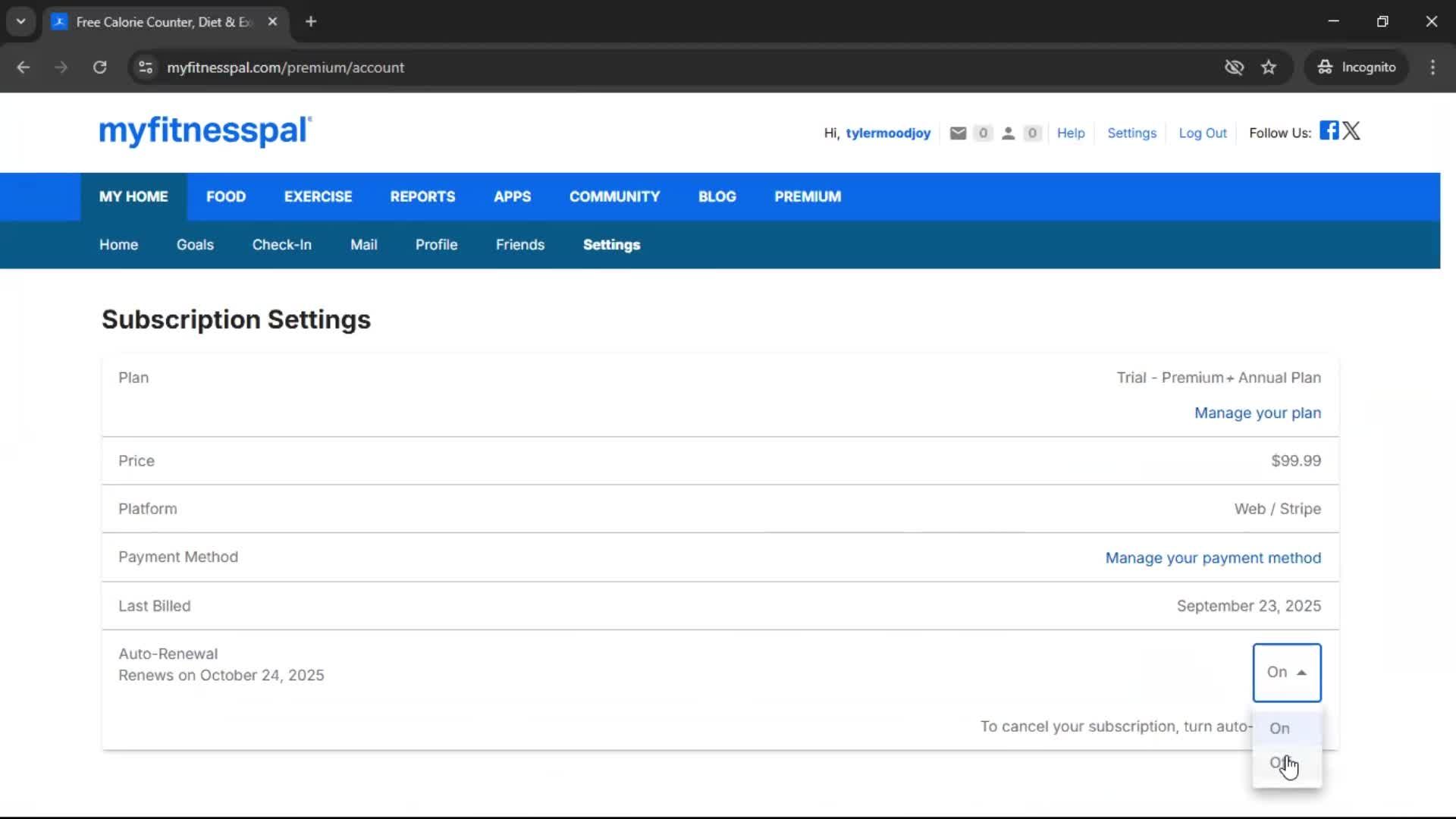This screenshot has width=1456, height=819.
Task: Open the Settings link in header
Action: coord(1131,133)
